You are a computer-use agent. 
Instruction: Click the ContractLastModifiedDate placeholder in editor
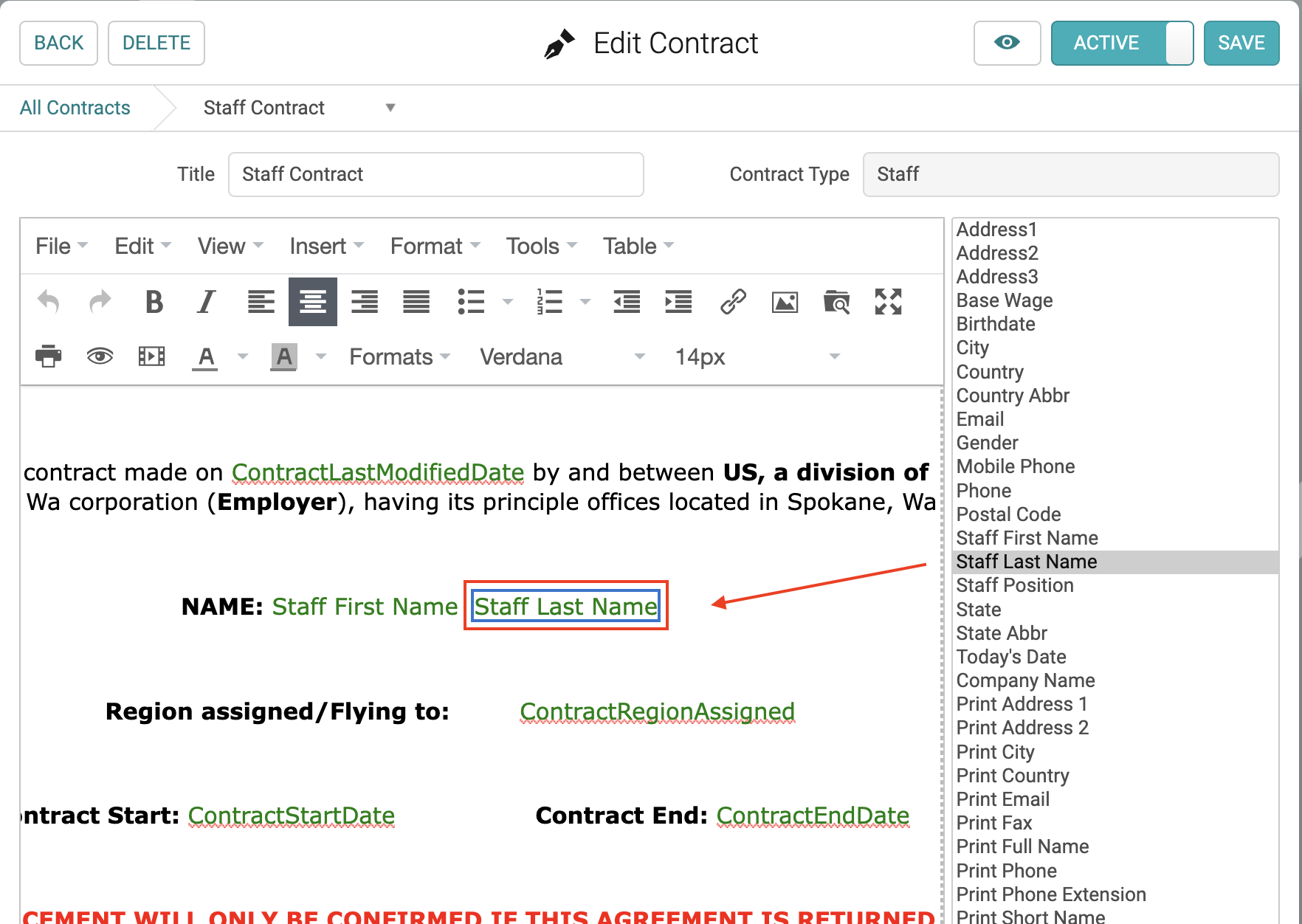pos(378,472)
